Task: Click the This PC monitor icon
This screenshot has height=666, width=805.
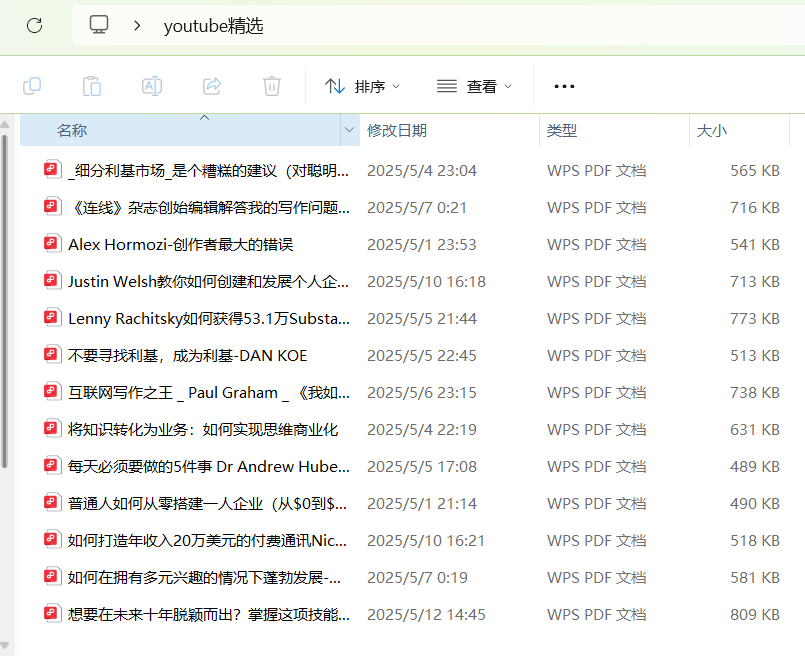Action: [99, 26]
